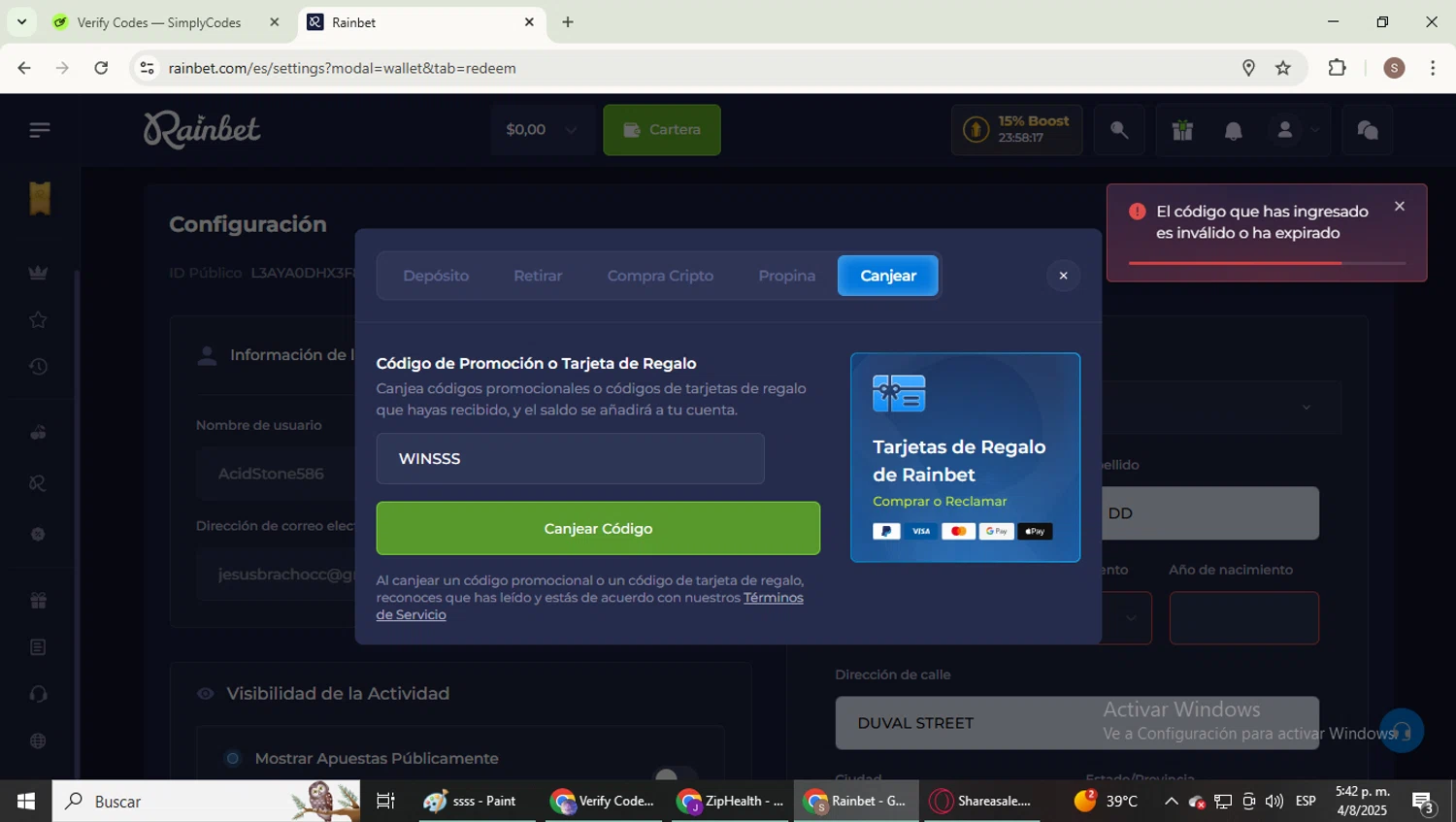The height and width of the screenshot is (822, 1456).
Task: Open Chrome three-dot menu
Action: coord(1433,68)
